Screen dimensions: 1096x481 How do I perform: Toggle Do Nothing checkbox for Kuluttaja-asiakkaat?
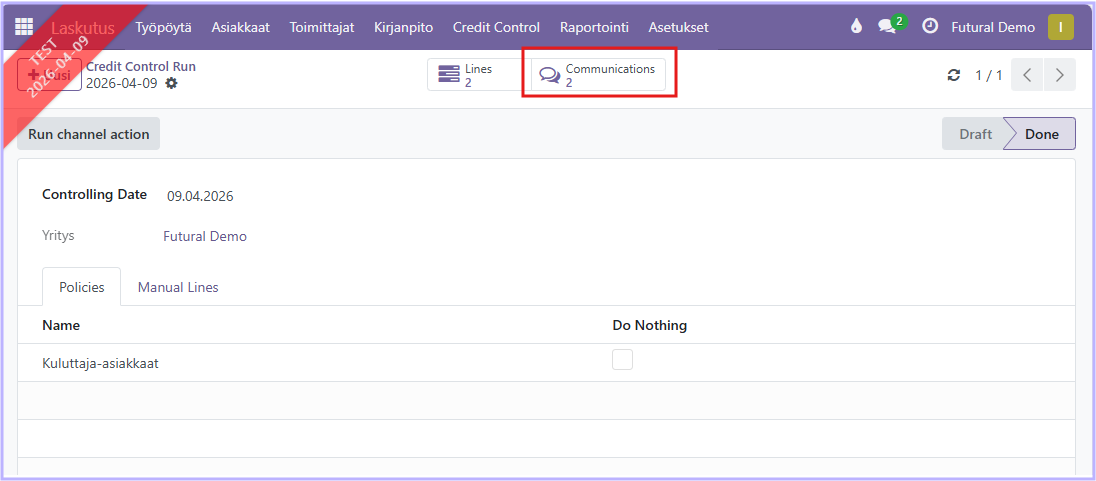click(x=622, y=360)
